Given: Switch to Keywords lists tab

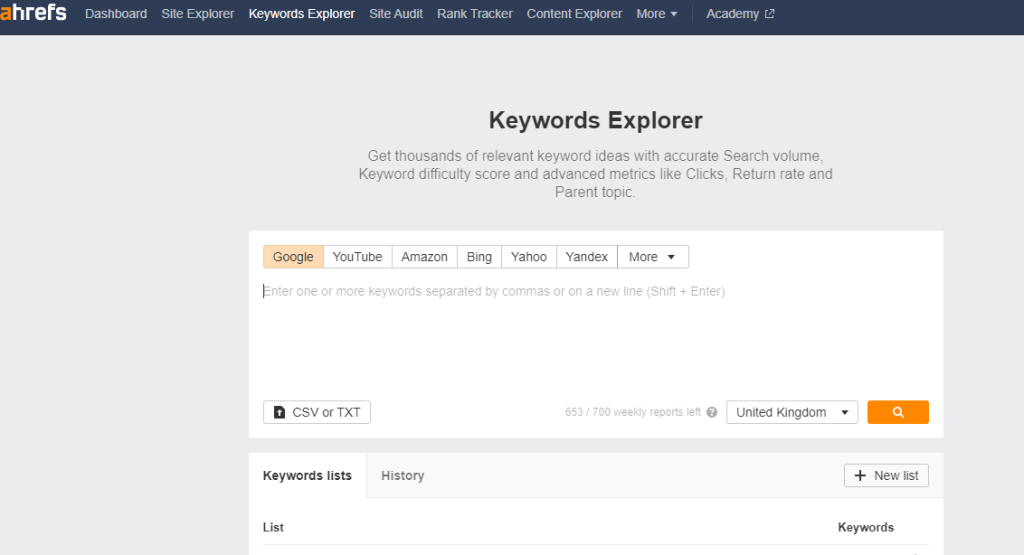Looking at the screenshot, I should pos(307,475).
